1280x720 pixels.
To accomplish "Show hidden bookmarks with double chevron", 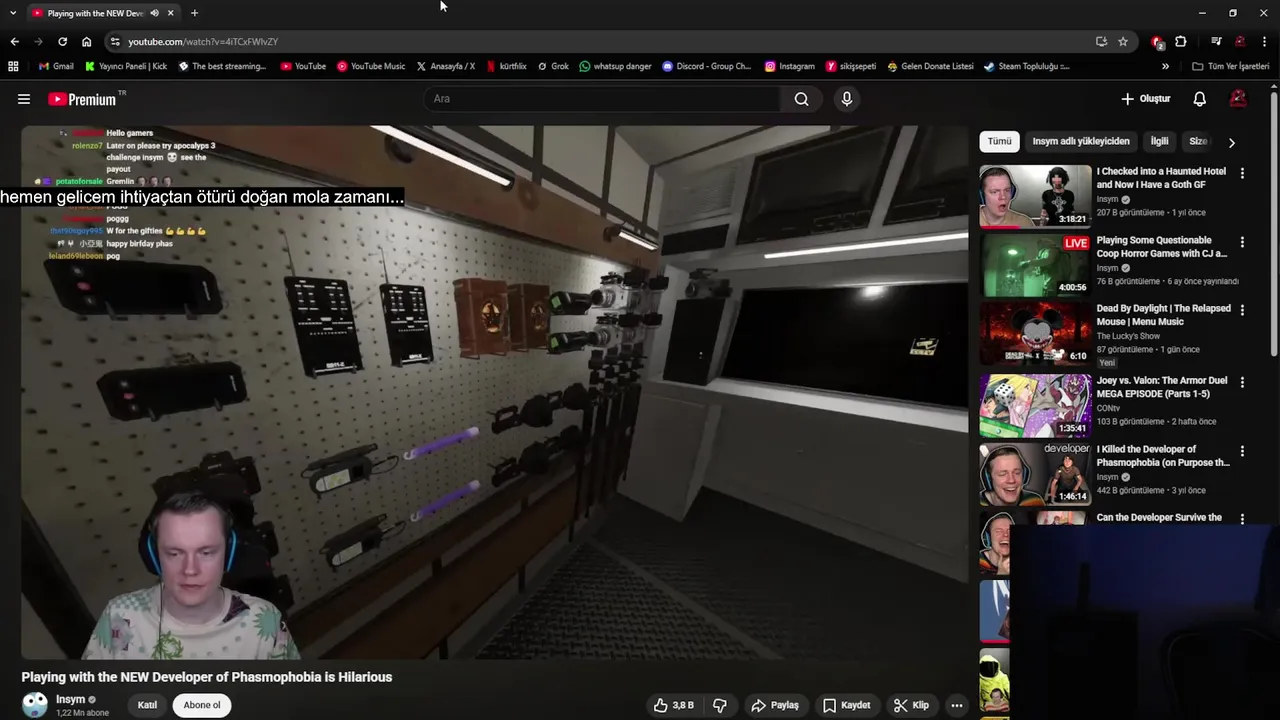I will coord(1165,66).
